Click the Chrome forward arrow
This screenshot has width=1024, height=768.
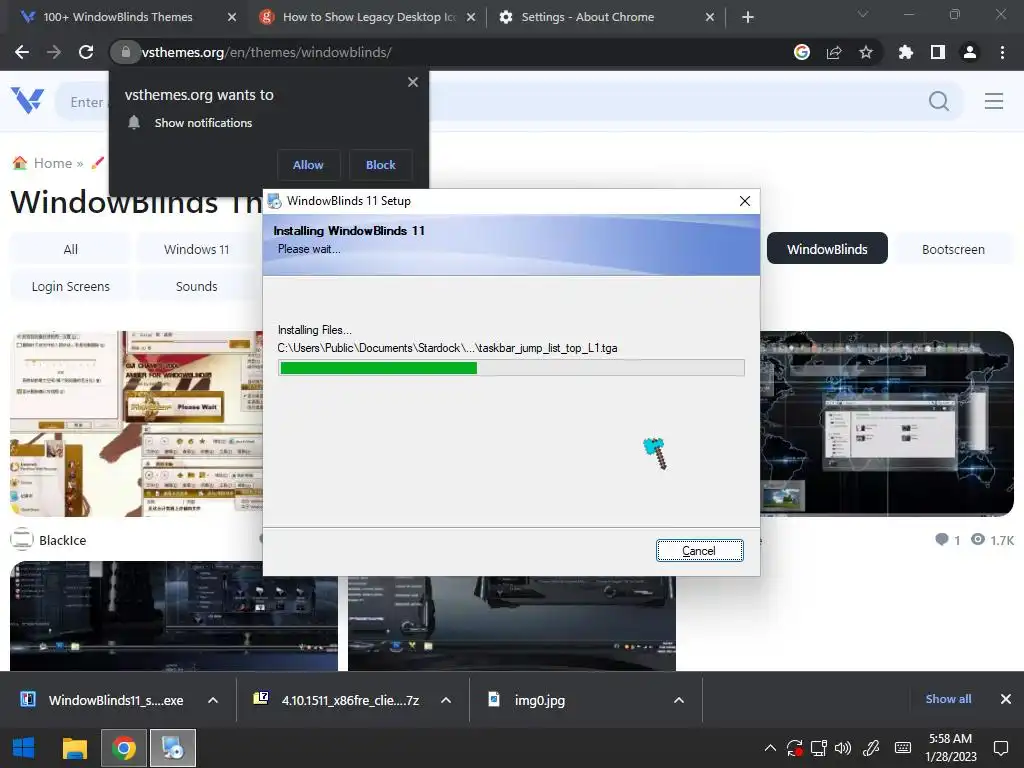pyautogui.click(x=54, y=52)
